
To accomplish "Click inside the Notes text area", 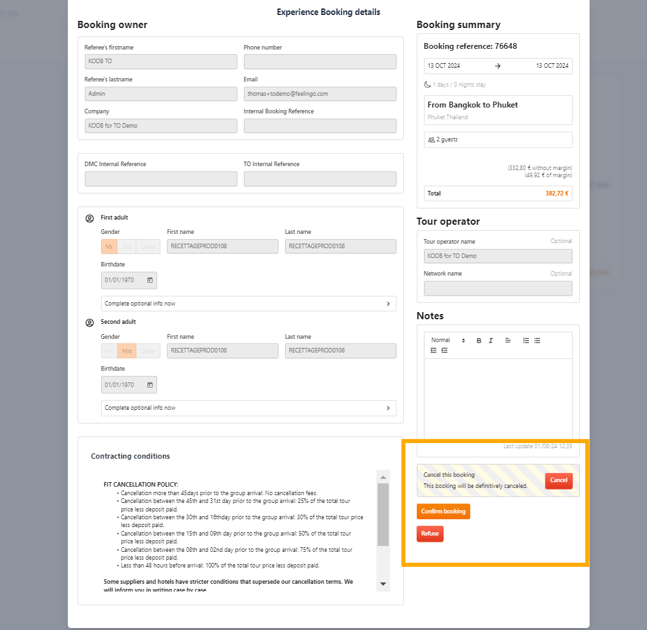I will [497, 395].
